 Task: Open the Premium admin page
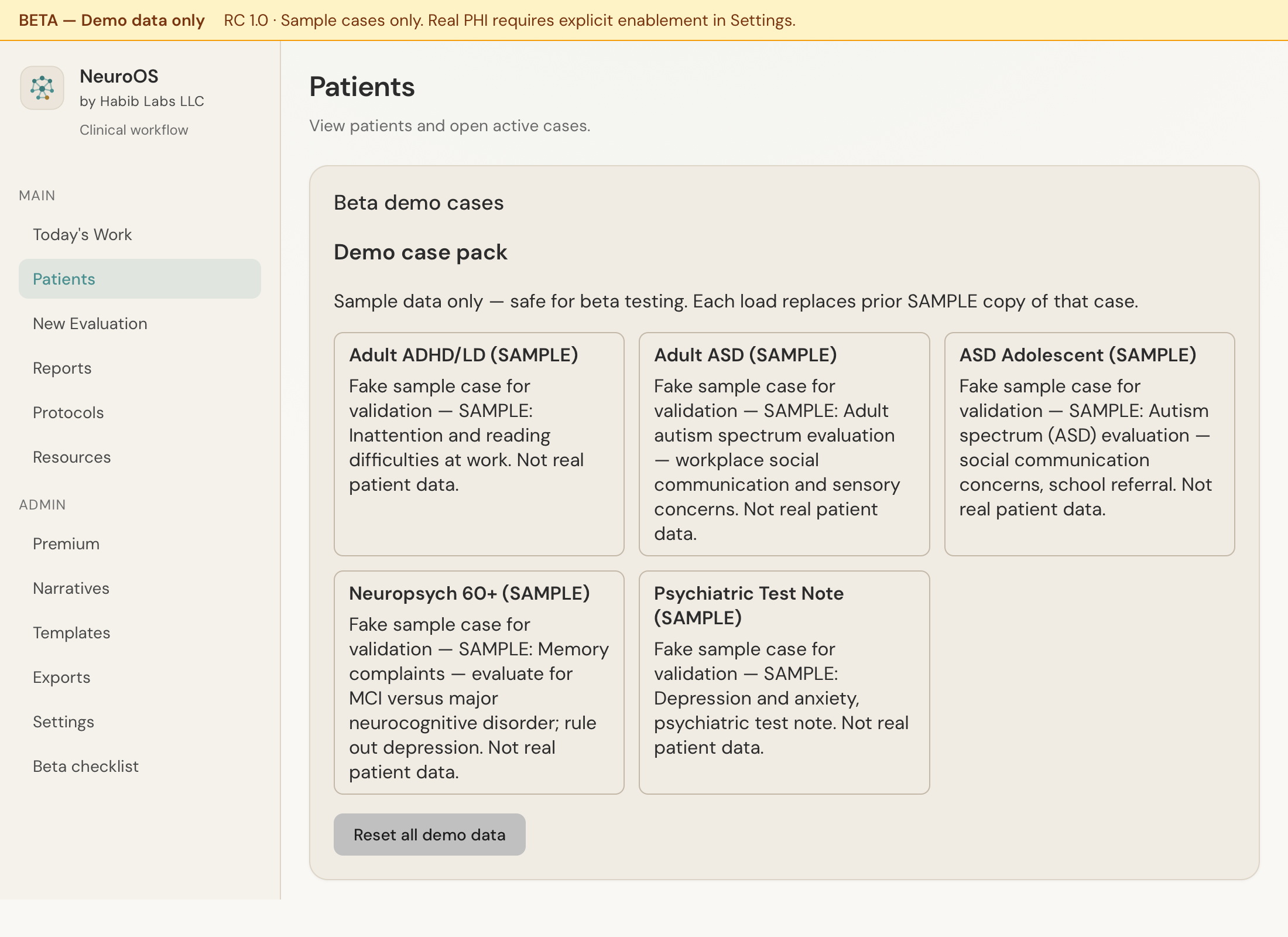coord(140,543)
